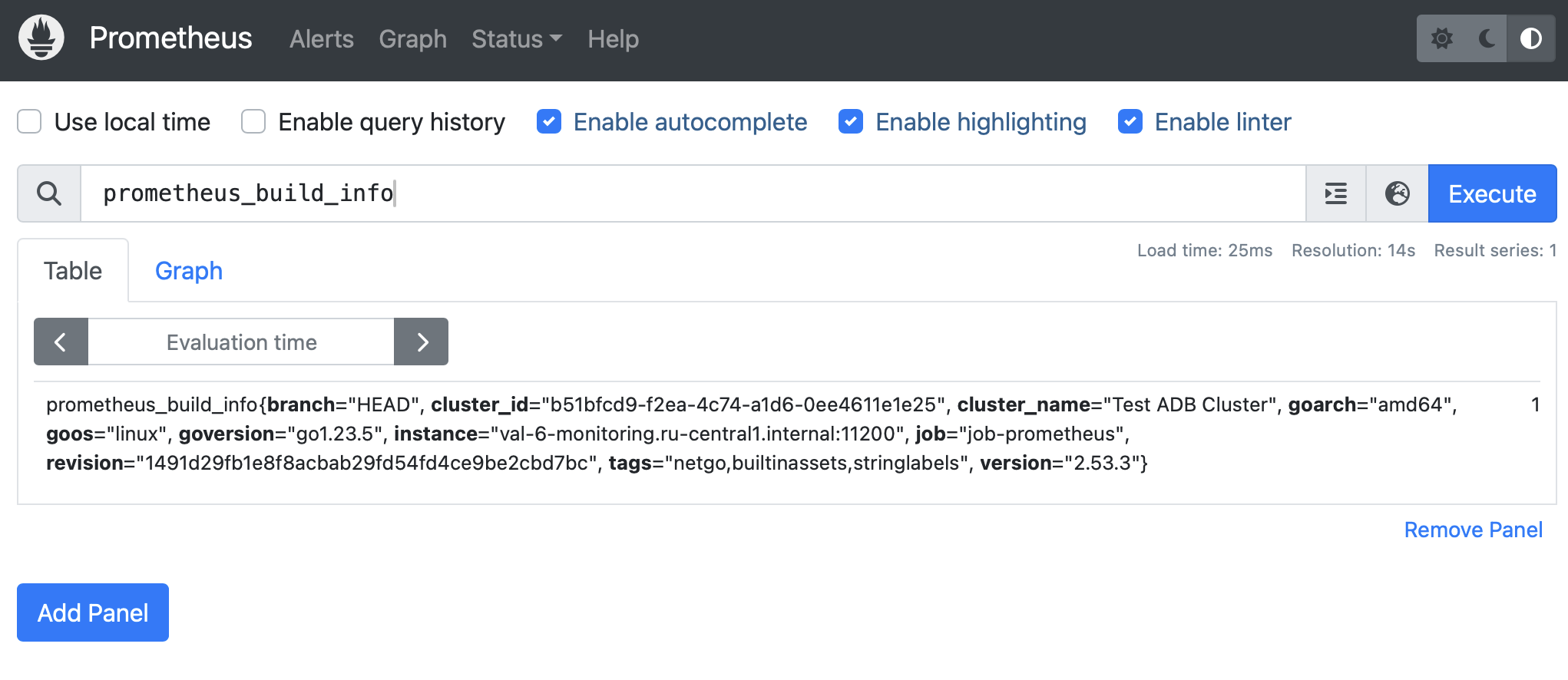
Task: Focus the expression input field
Action: click(693, 193)
